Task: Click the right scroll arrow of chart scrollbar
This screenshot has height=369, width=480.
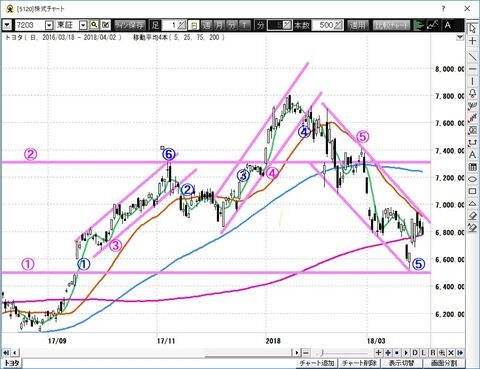Action: tap(297, 353)
